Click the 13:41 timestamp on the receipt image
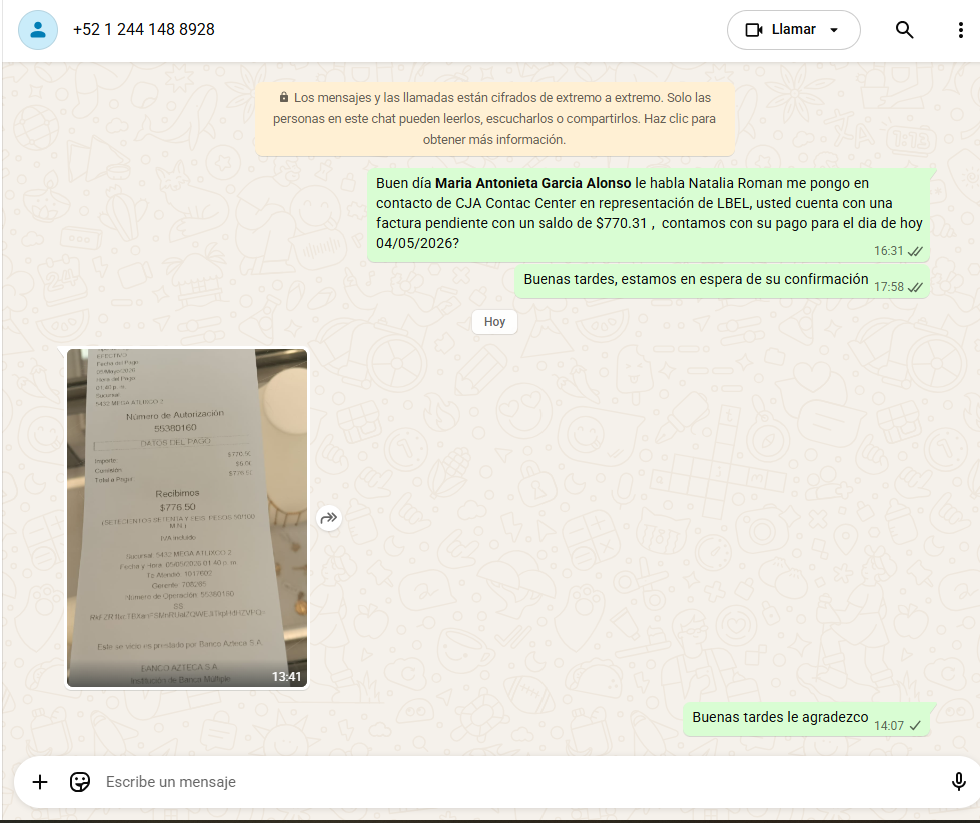This screenshot has width=980, height=823. 286,677
